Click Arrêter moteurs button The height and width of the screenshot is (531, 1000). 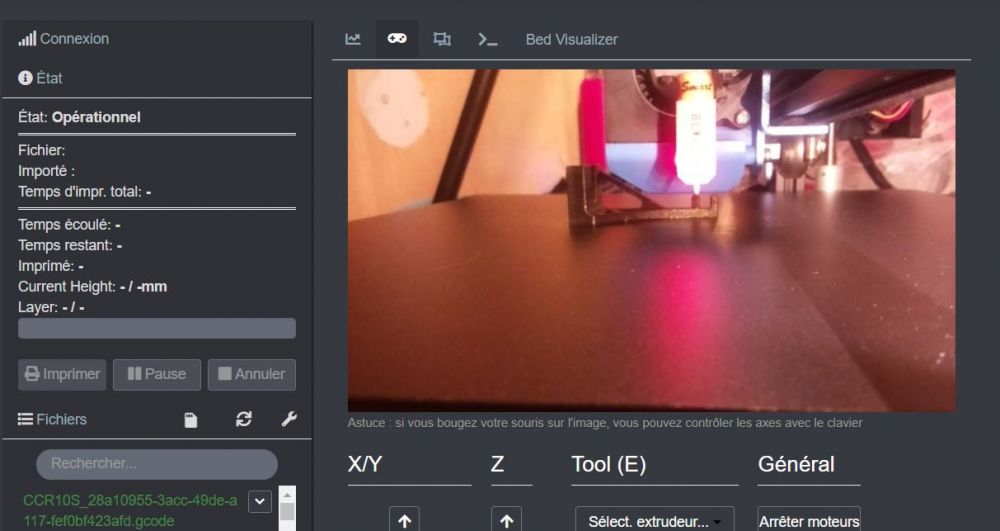(x=809, y=520)
